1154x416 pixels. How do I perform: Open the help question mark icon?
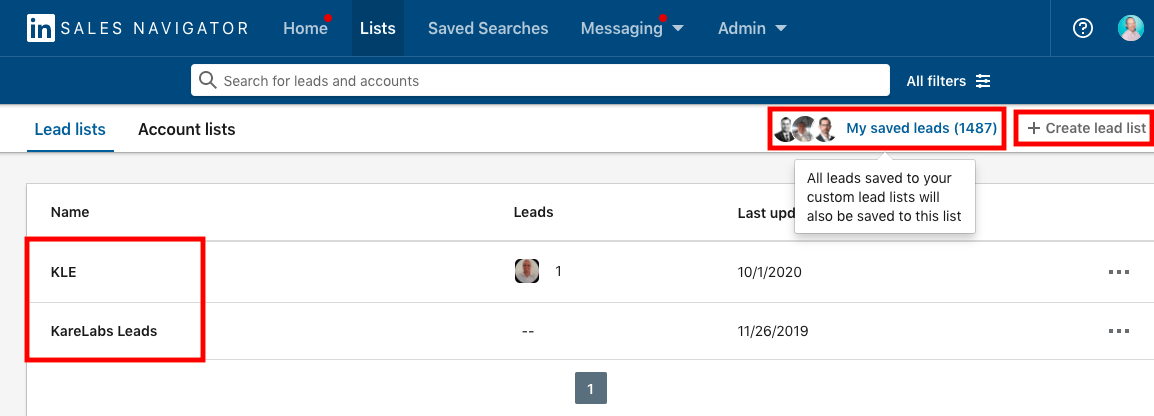click(1083, 28)
